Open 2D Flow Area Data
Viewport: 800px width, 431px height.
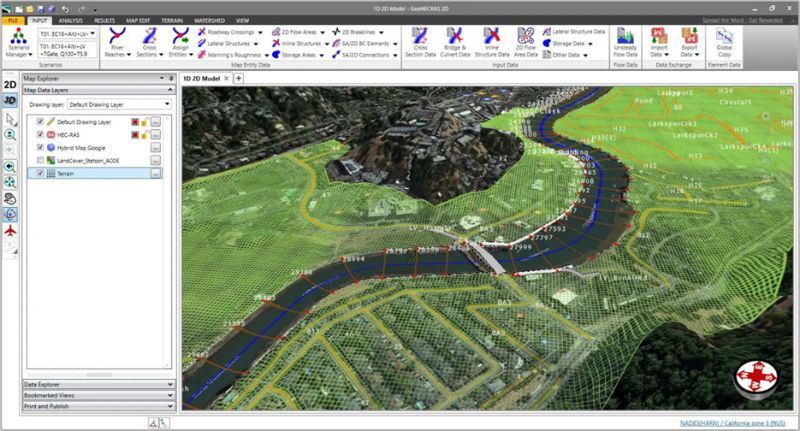click(526, 43)
